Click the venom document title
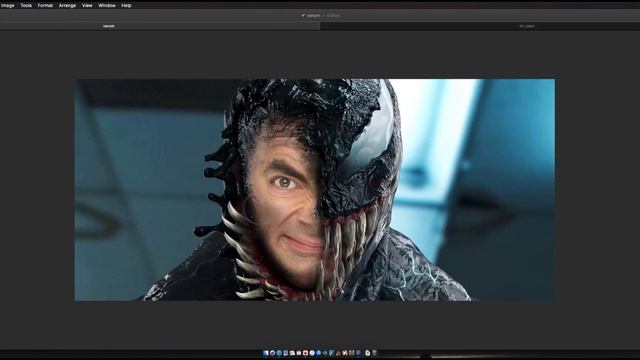The width and height of the screenshot is (640, 360). tap(313, 16)
